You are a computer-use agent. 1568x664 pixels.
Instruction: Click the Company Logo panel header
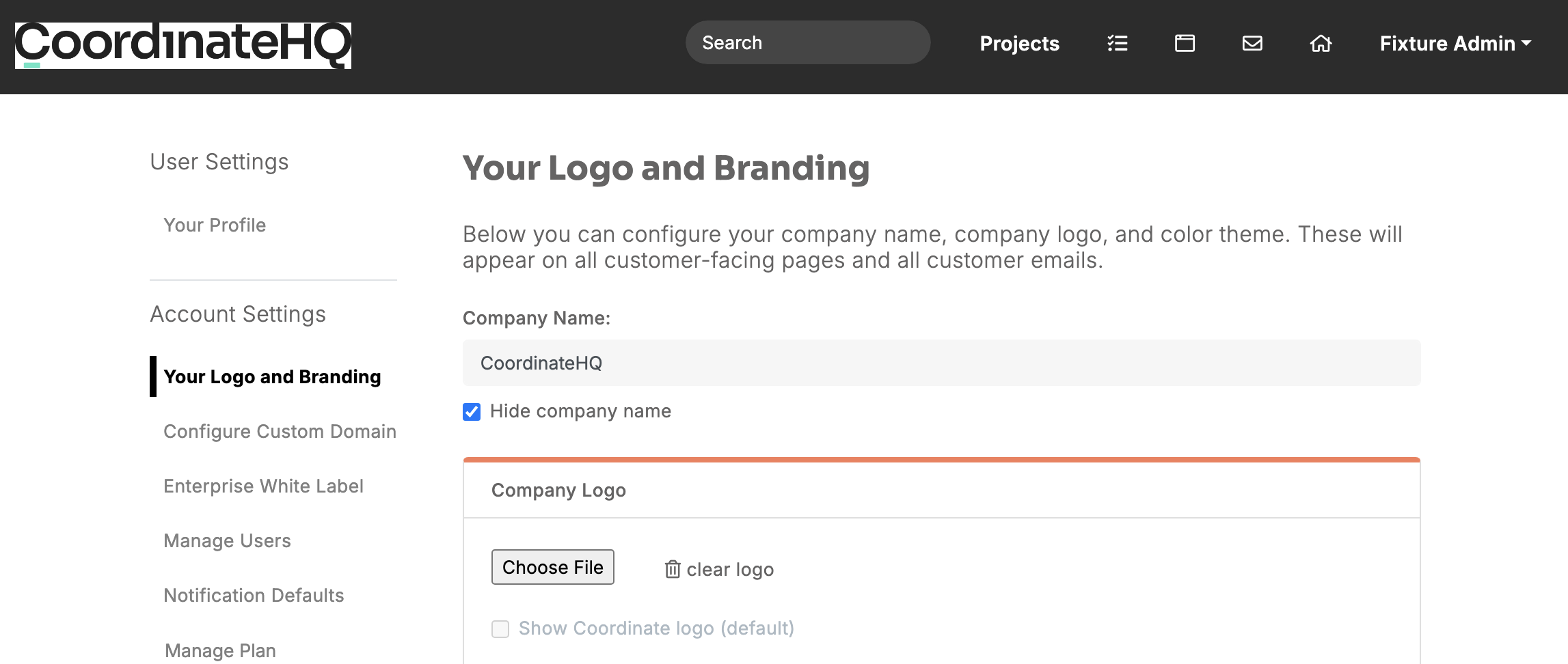click(941, 490)
